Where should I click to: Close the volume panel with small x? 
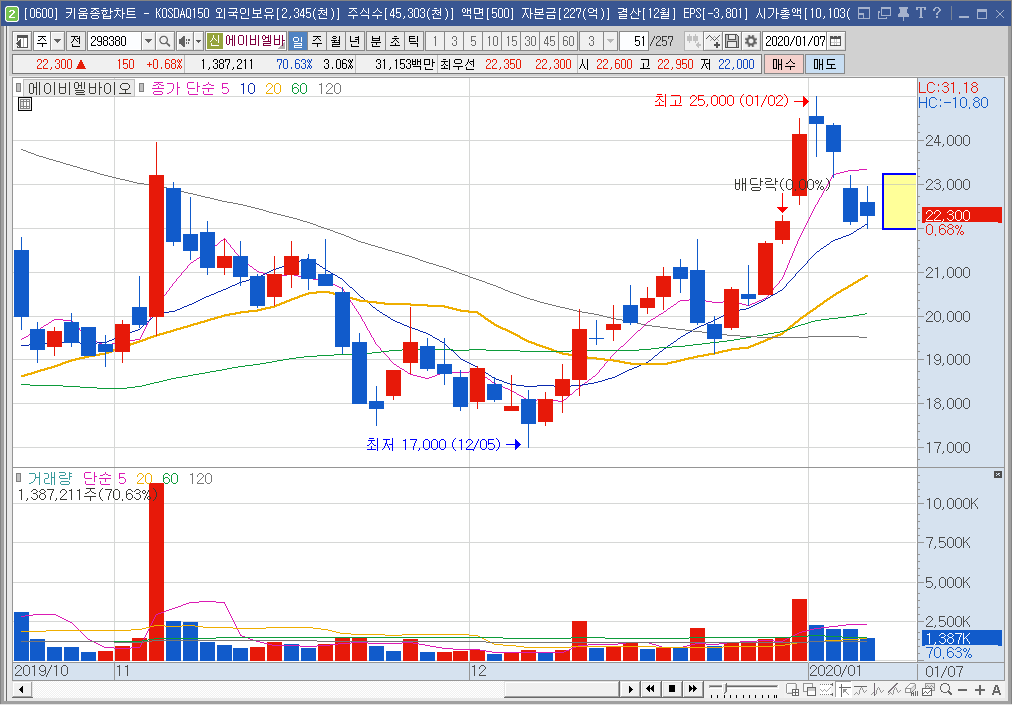[x=998, y=475]
